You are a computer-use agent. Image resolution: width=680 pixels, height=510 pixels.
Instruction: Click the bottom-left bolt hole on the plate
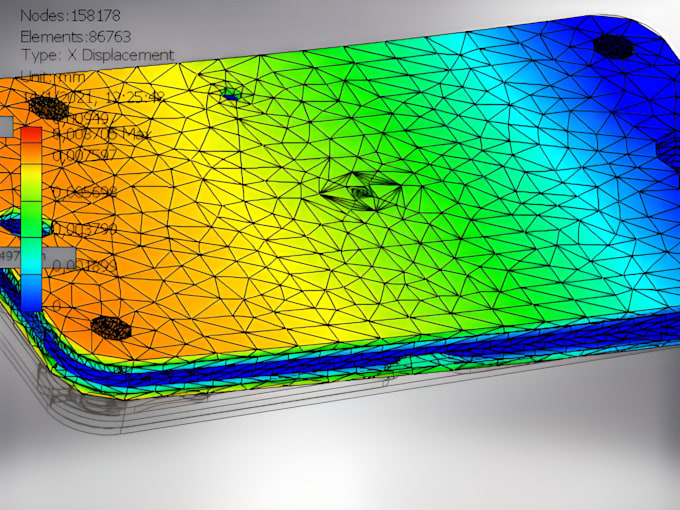point(111,327)
